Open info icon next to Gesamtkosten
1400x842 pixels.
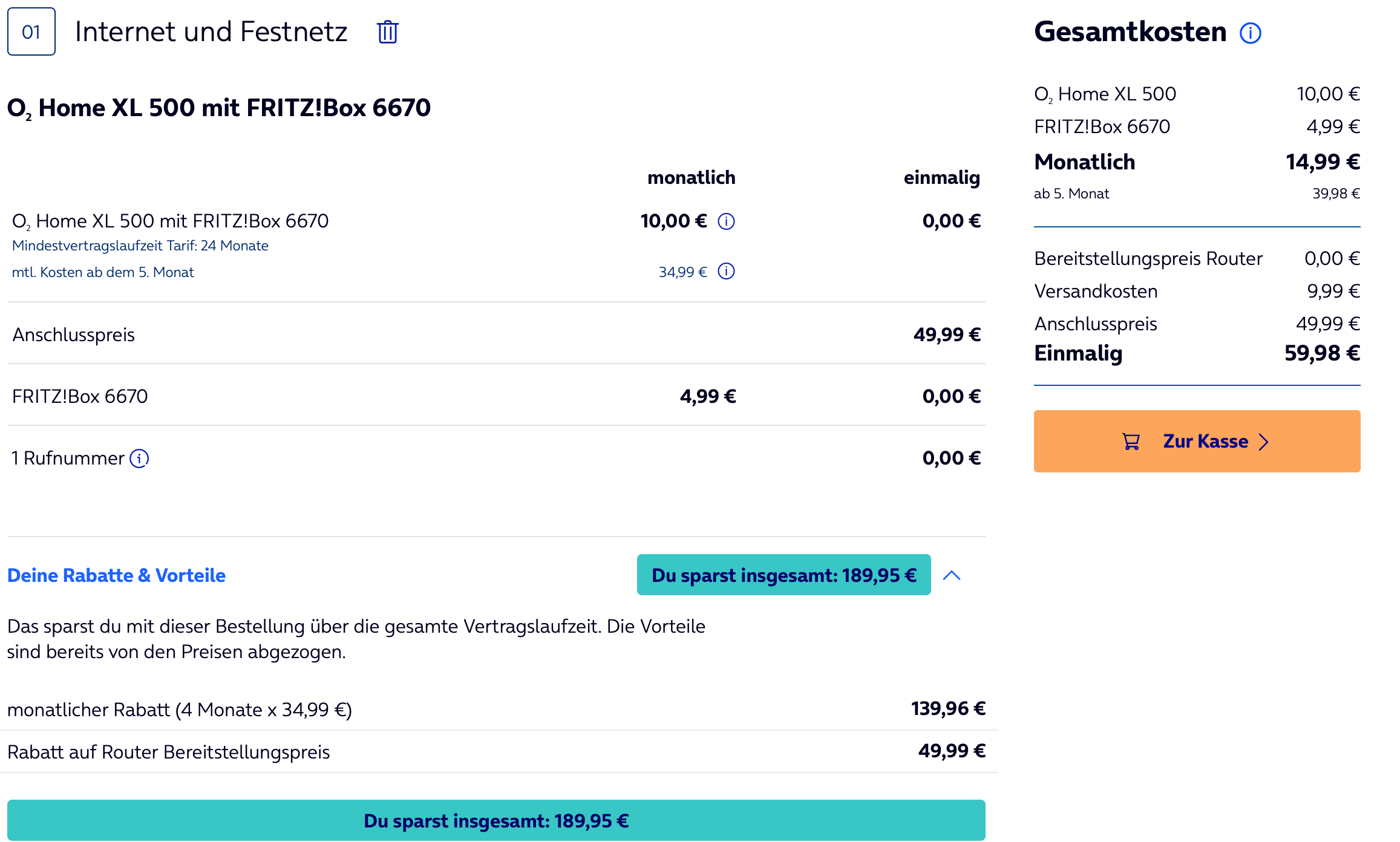click(1251, 33)
